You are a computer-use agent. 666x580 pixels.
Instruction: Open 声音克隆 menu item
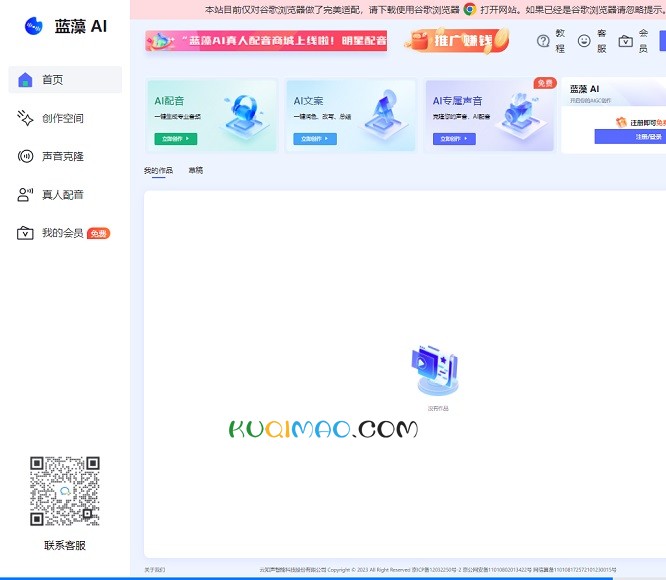[65, 156]
